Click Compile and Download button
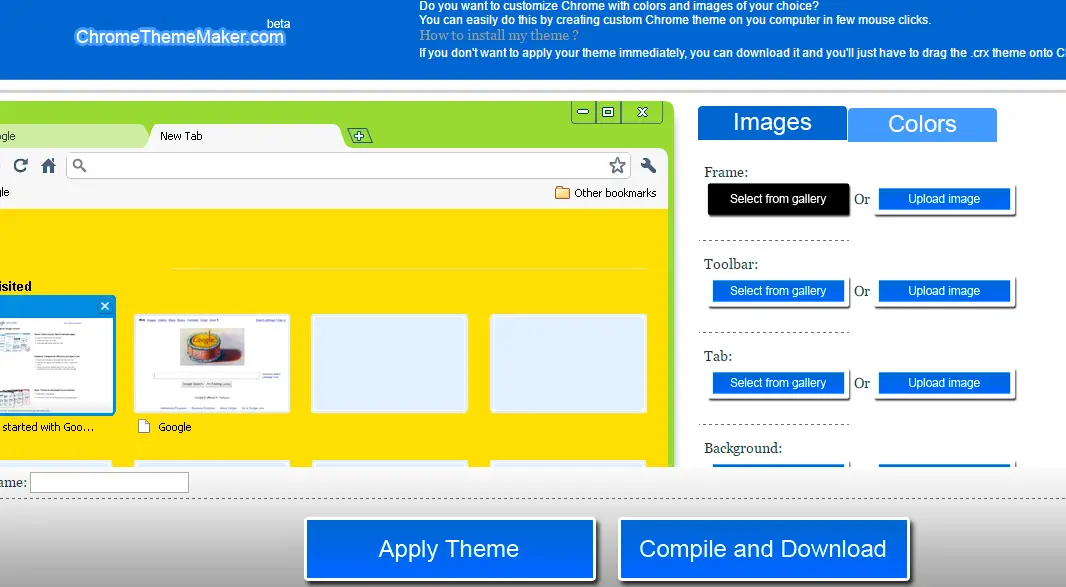This screenshot has height=587, width=1066. pyautogui.click(x=763, y=549)
